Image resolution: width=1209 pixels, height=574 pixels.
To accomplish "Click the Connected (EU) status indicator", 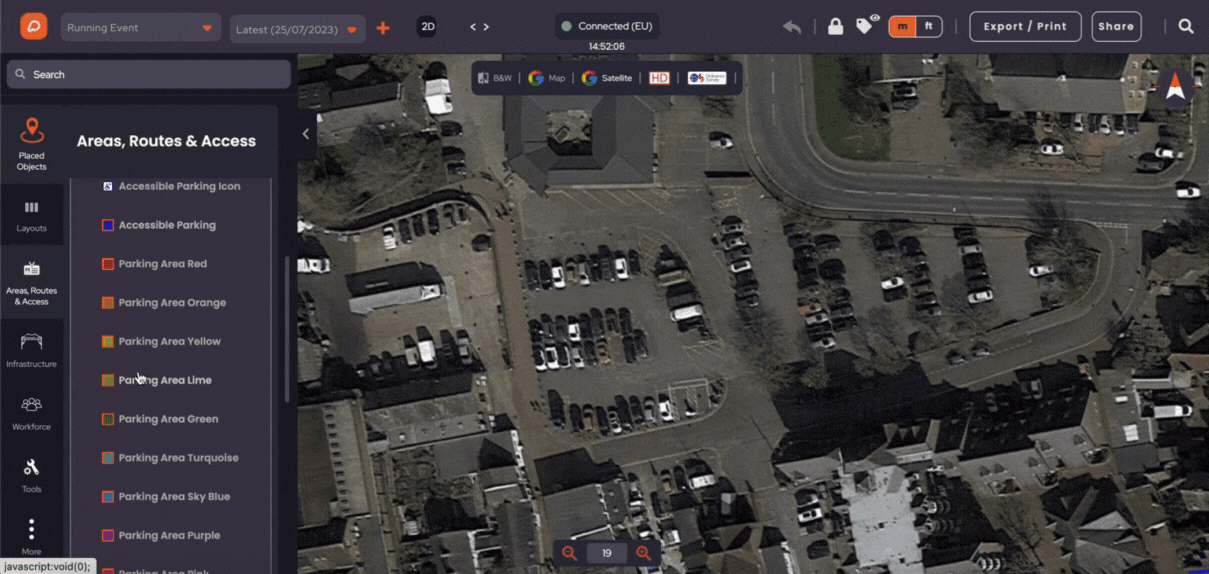I will coord(607,26).
